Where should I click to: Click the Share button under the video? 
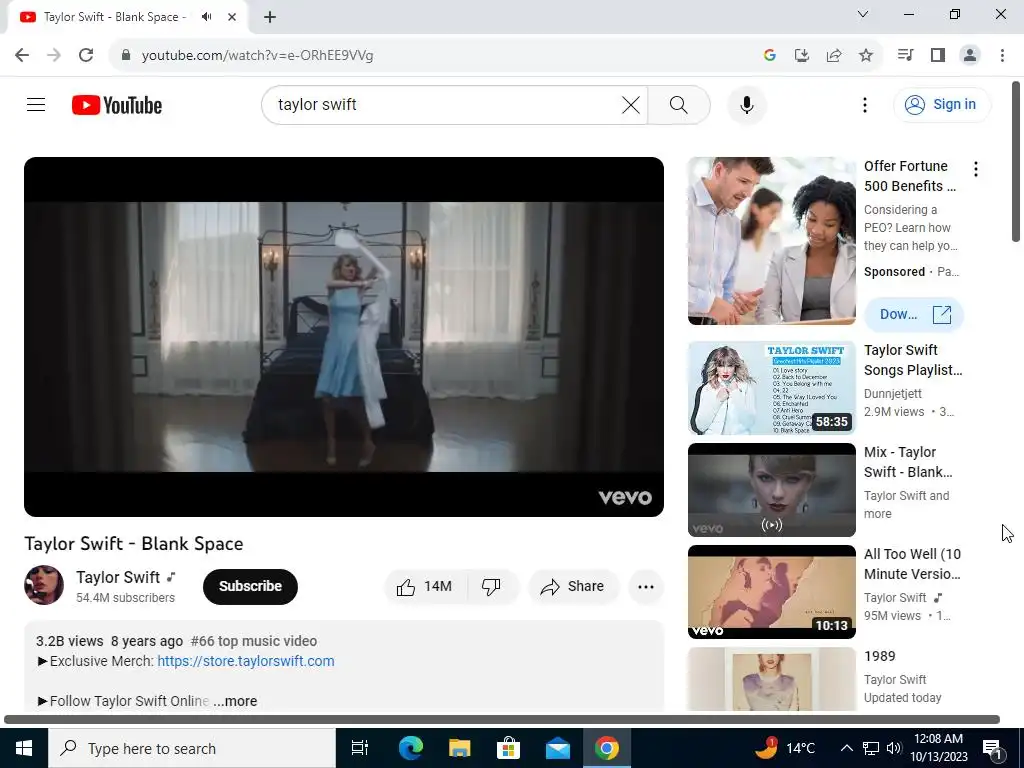tap(572, 586)
